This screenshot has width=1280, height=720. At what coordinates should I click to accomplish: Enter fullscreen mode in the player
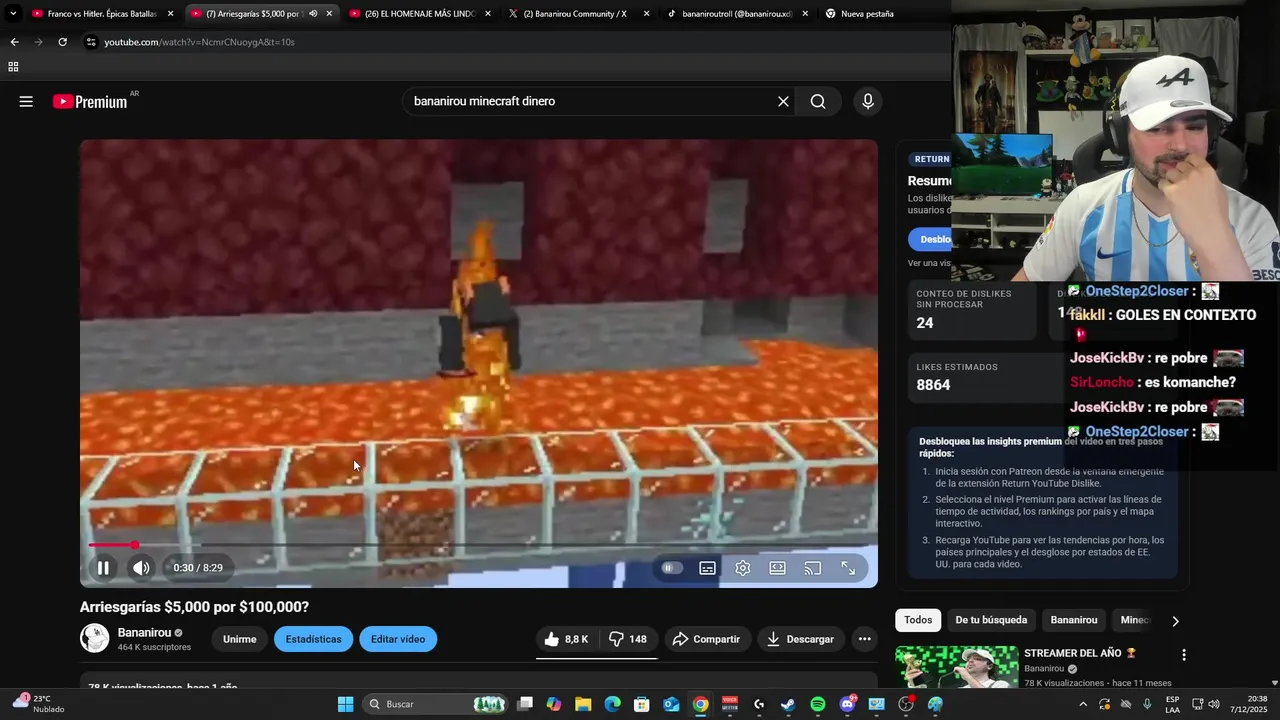tap(848, 568)
